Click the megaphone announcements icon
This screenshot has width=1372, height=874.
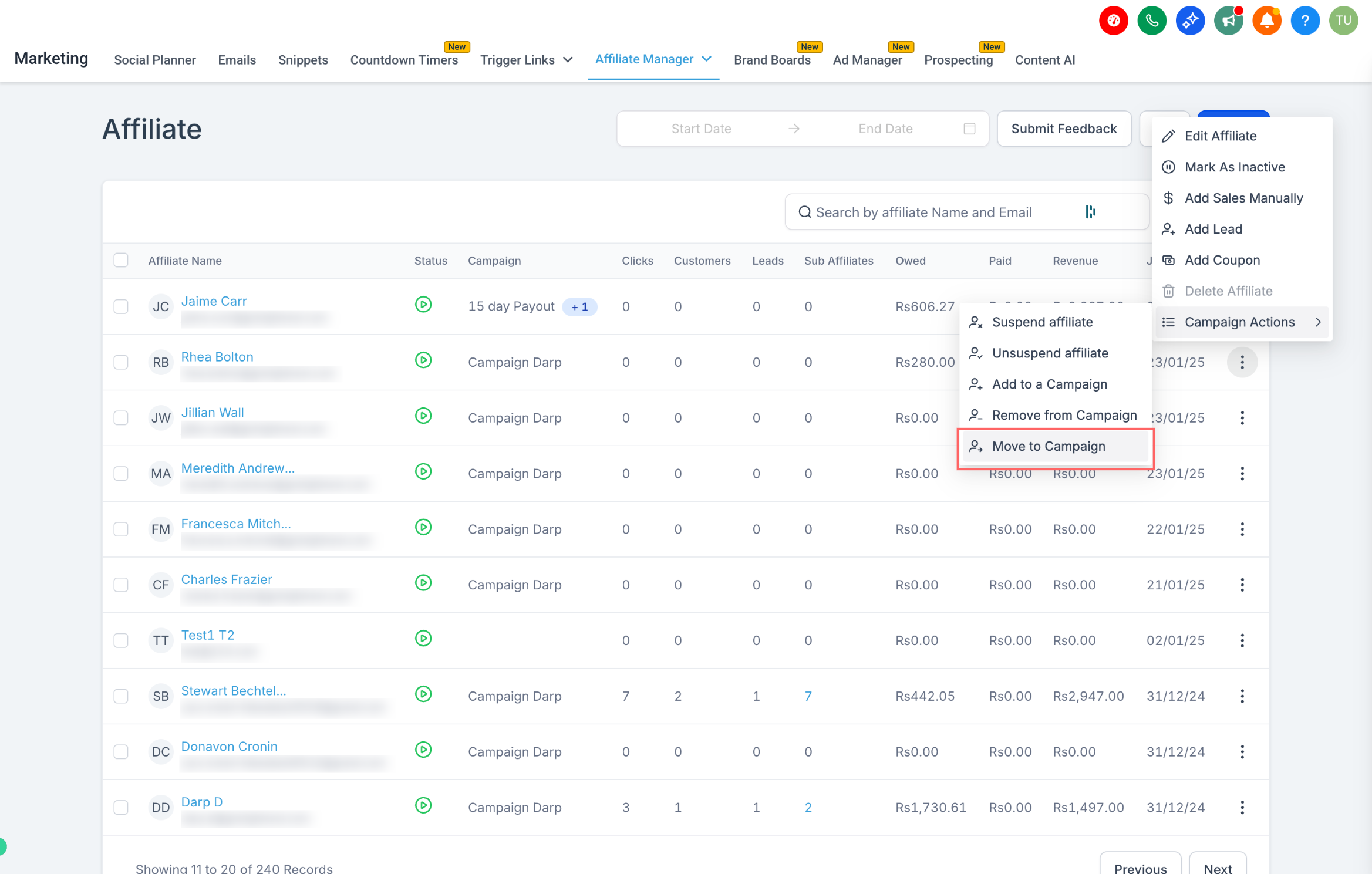click(1228, 21)
